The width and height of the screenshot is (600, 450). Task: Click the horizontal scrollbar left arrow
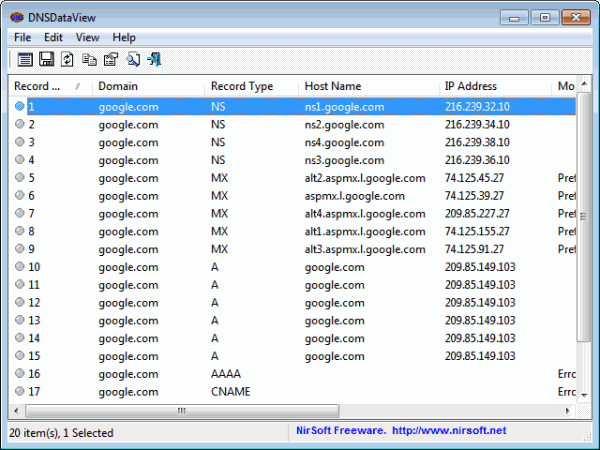(16, 411)
